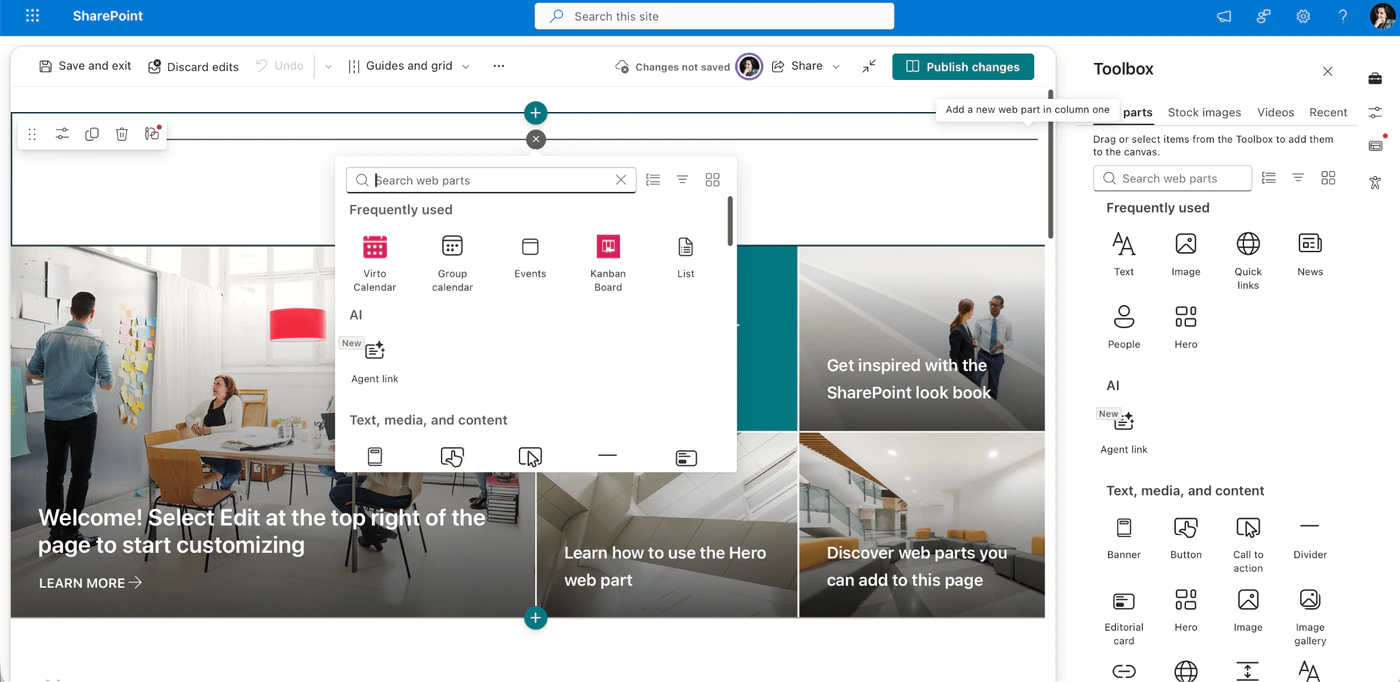This screenshot has width=1400, height=682.
Task: Open toolbox briefcase icon in right rail
Action: (1375, 78)
